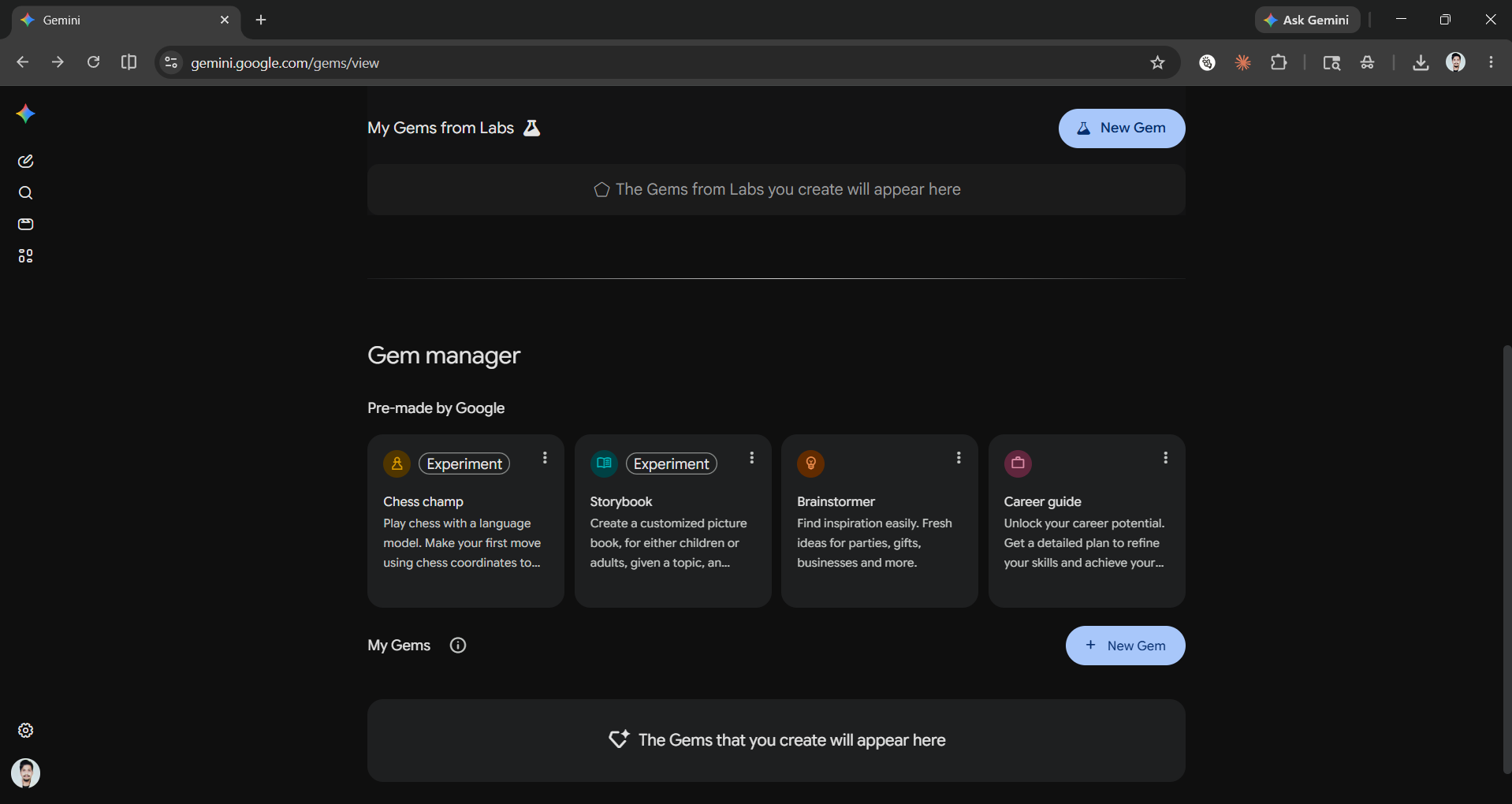This screenshot has width=1512, height=804.
Task: Open the tab search icon in the toolbar
Action: point(1331,62)
